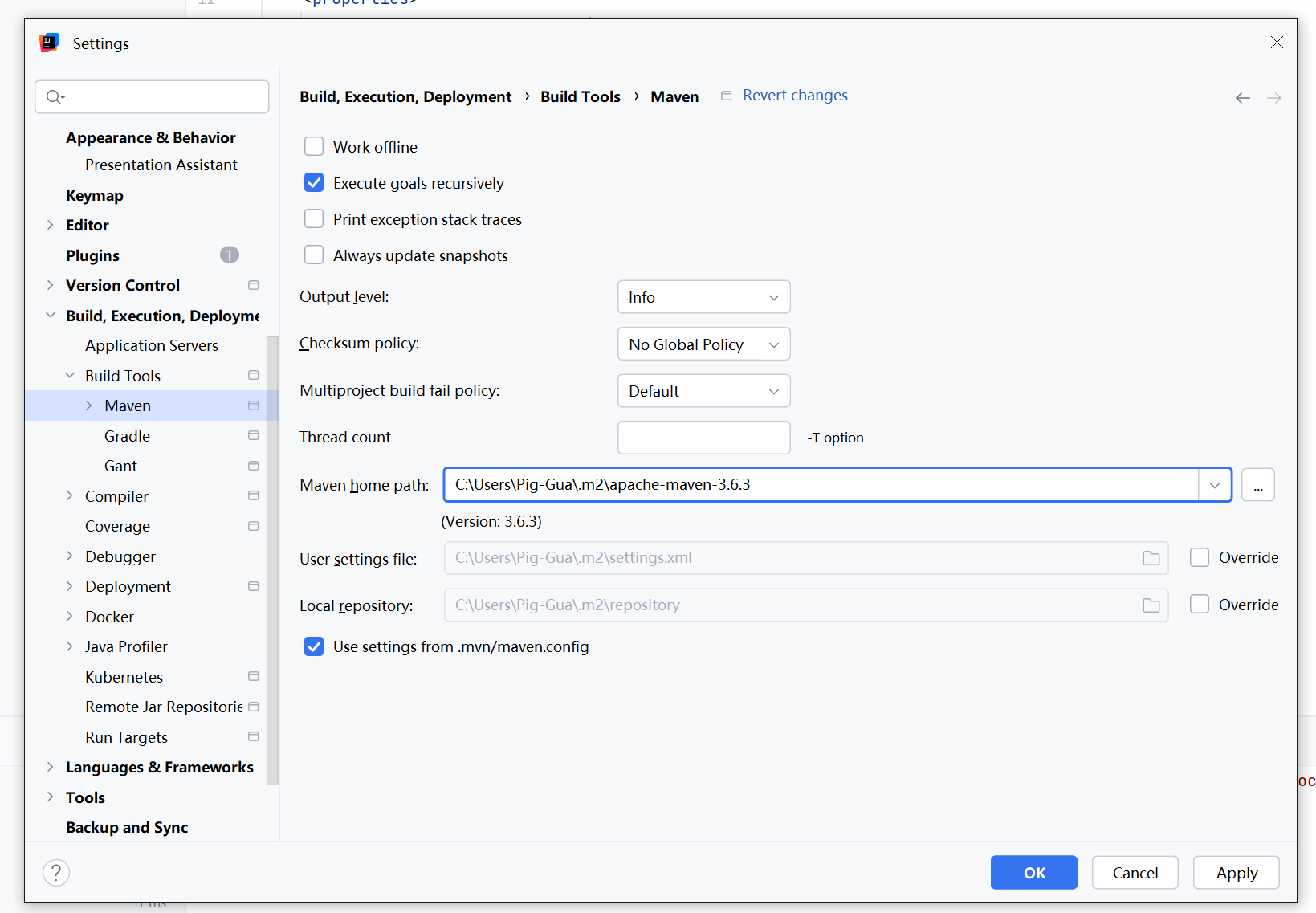This screenshot has width=1316, height=913.
Task: Click browse button for Maven home path
Action: 1258,485
